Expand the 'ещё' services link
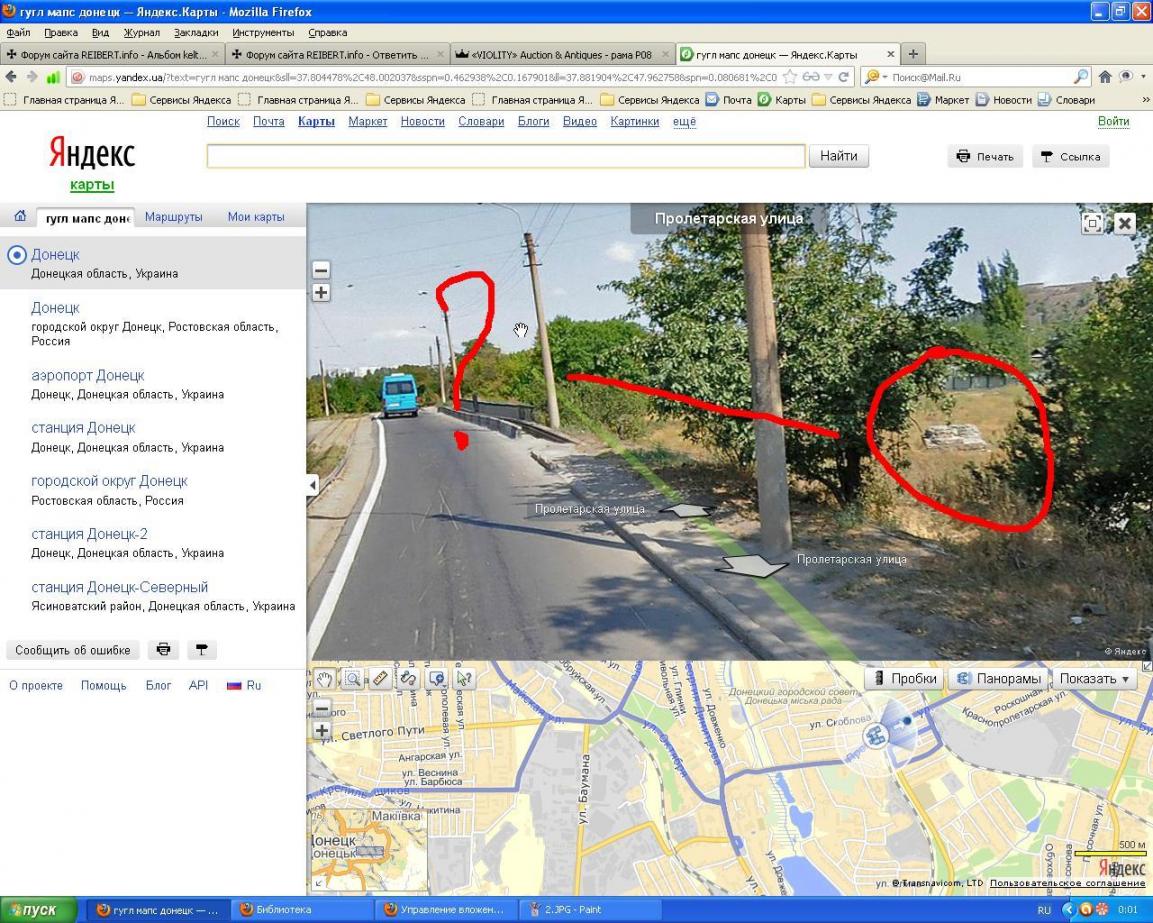 click(684, 121)
